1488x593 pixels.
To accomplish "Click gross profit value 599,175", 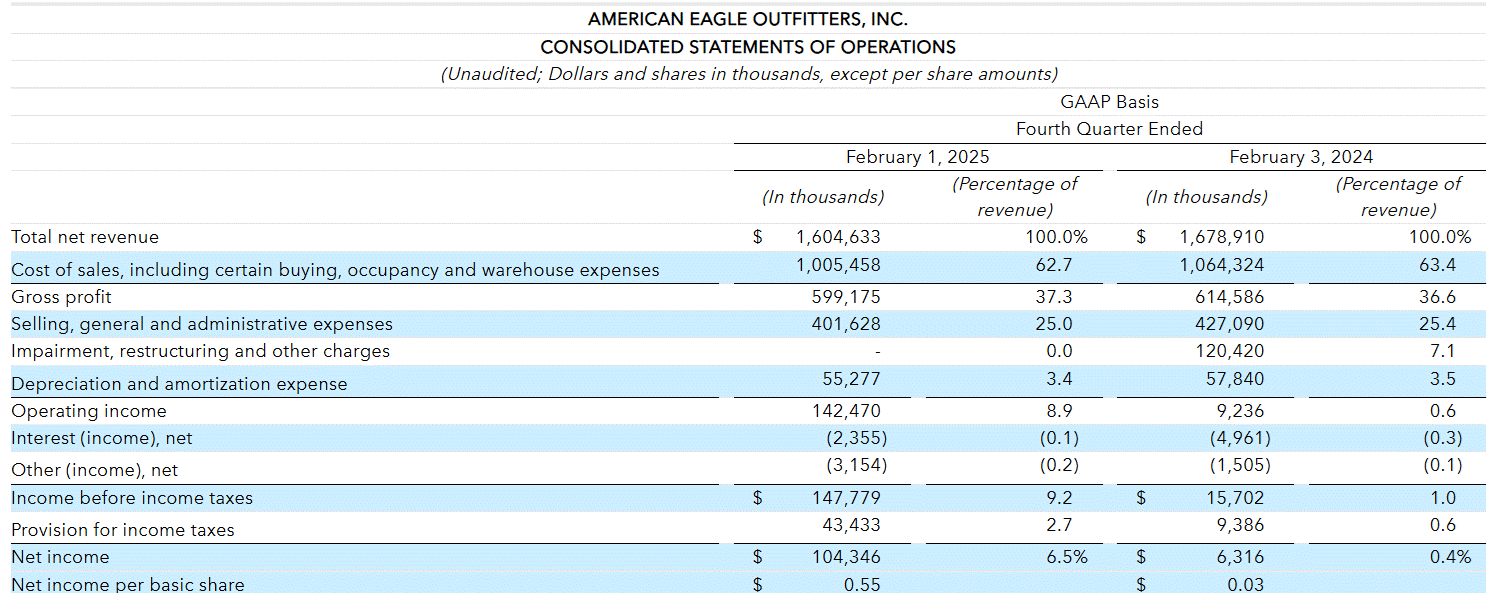I will pos(847,297).
